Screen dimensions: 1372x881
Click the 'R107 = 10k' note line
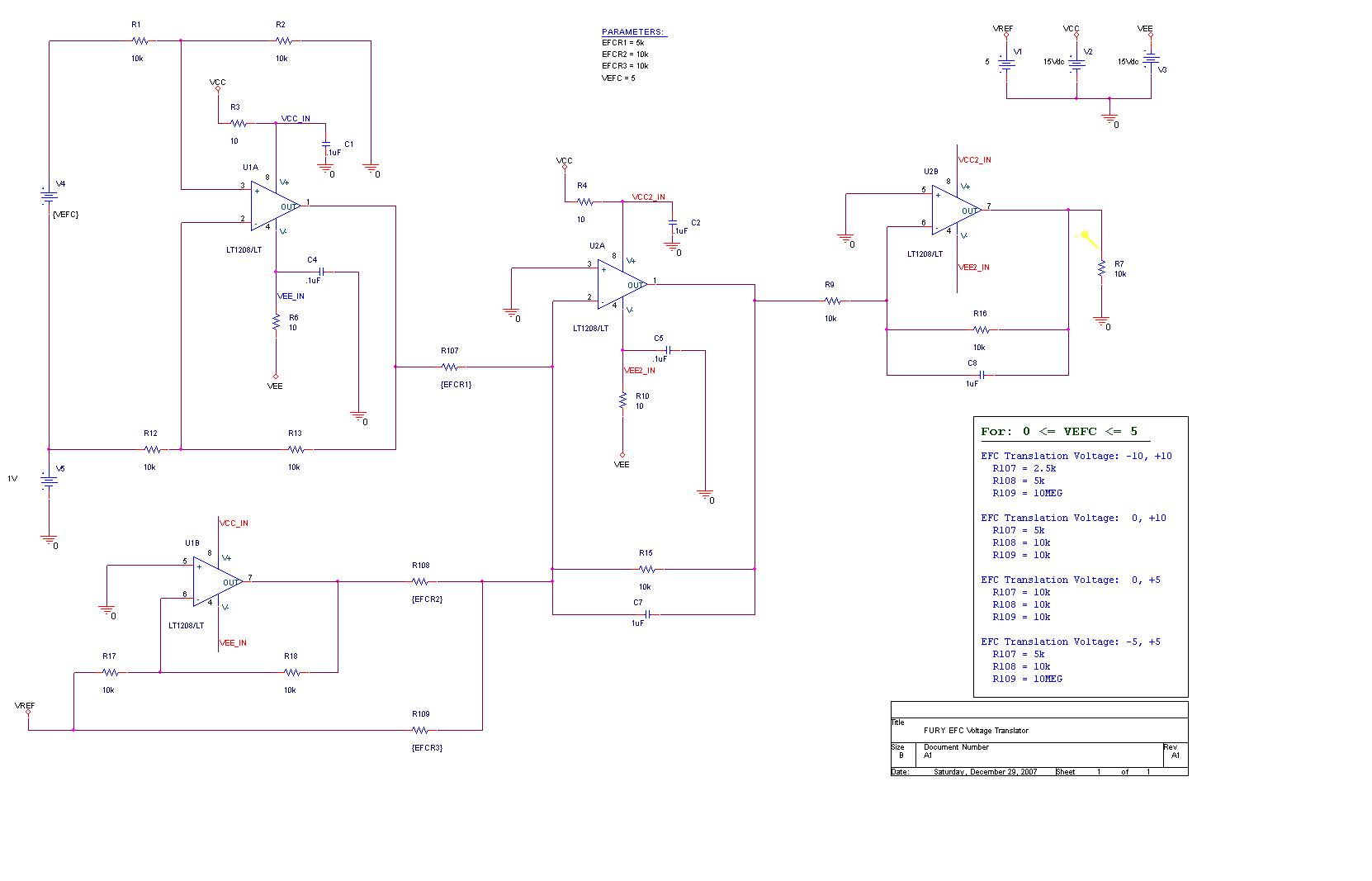pyautogui.click(x=1021, y=592)
